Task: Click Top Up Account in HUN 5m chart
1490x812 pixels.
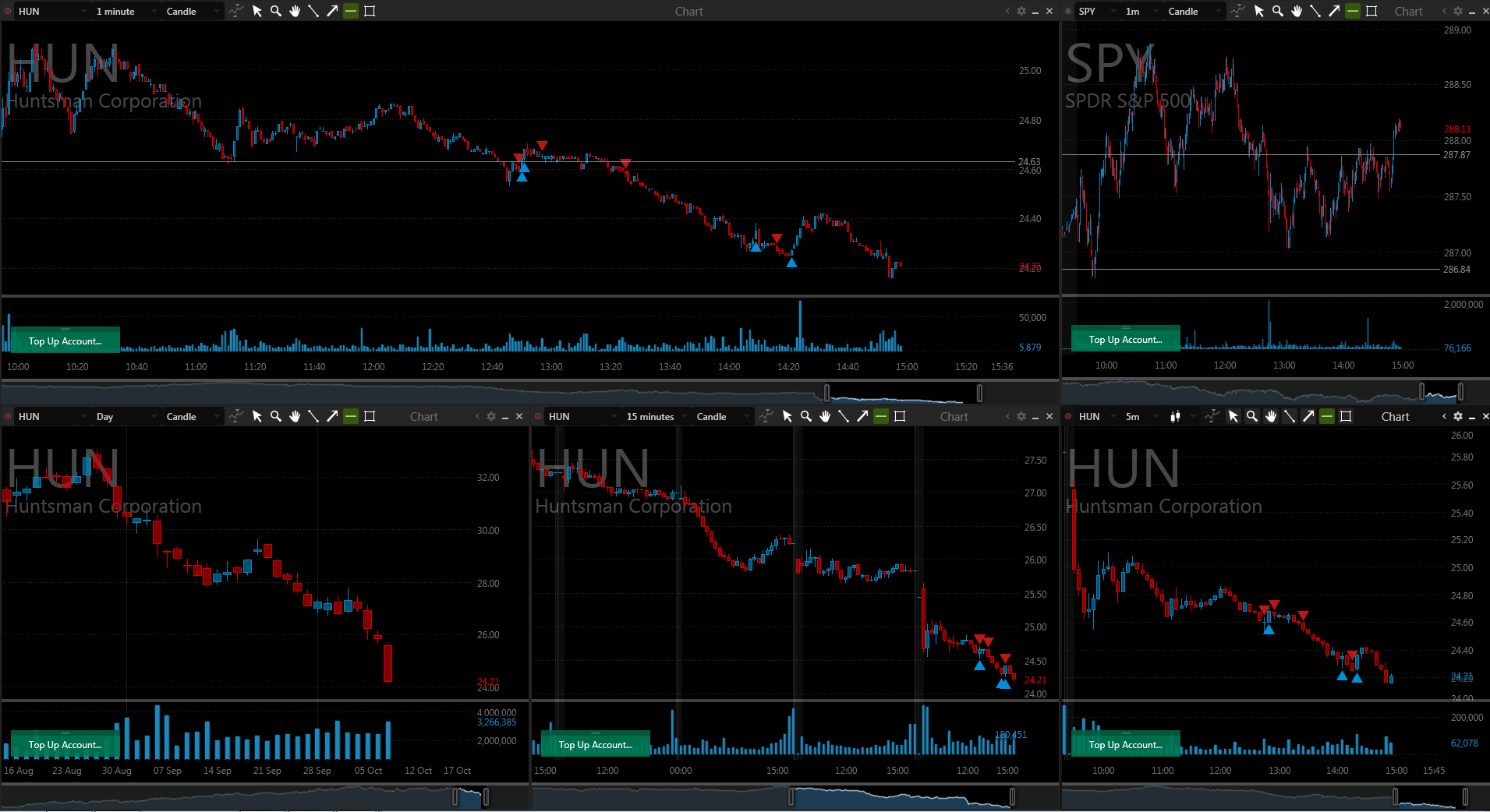Action: coord(1126,744)
